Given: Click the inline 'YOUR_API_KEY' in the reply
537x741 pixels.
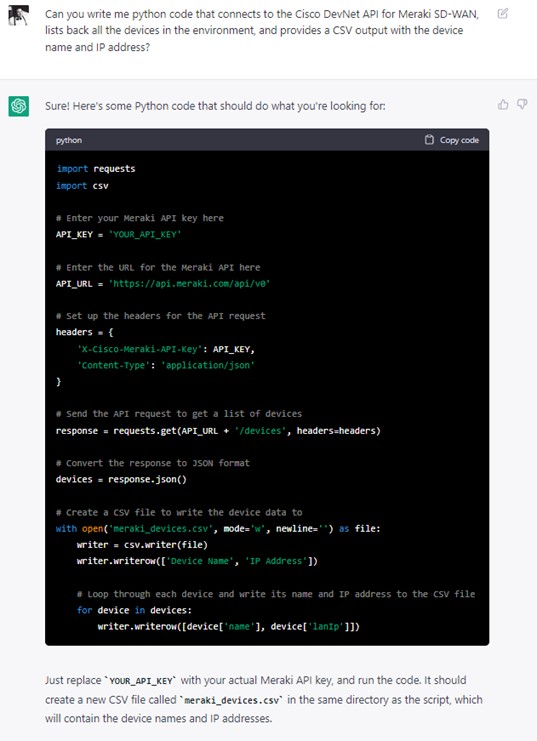Looking at the screenshot, I should [142, 681].
